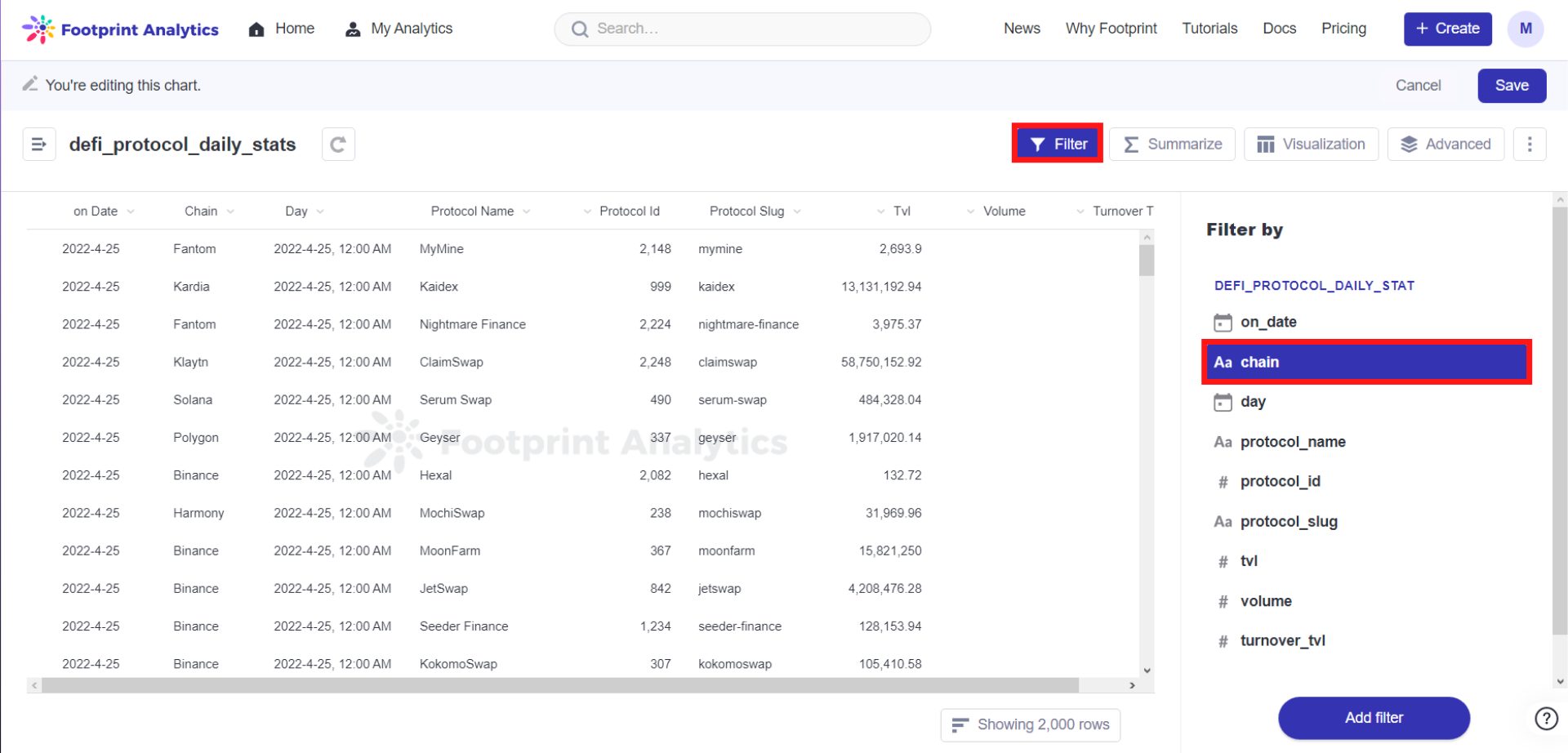This screenshot has width=1568, height=753.
Task: Expand the Protocol Slug column menu
Action: (797, 212)
